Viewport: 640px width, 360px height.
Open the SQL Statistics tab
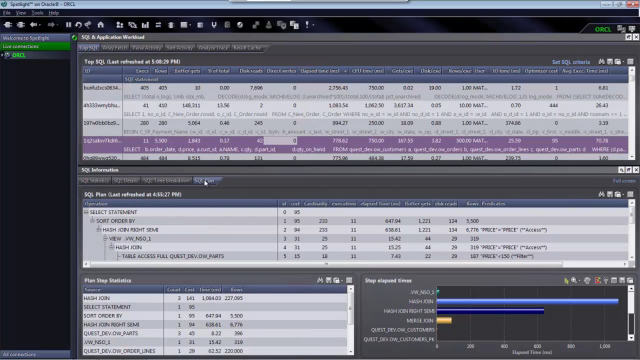(x=94, y=181)
